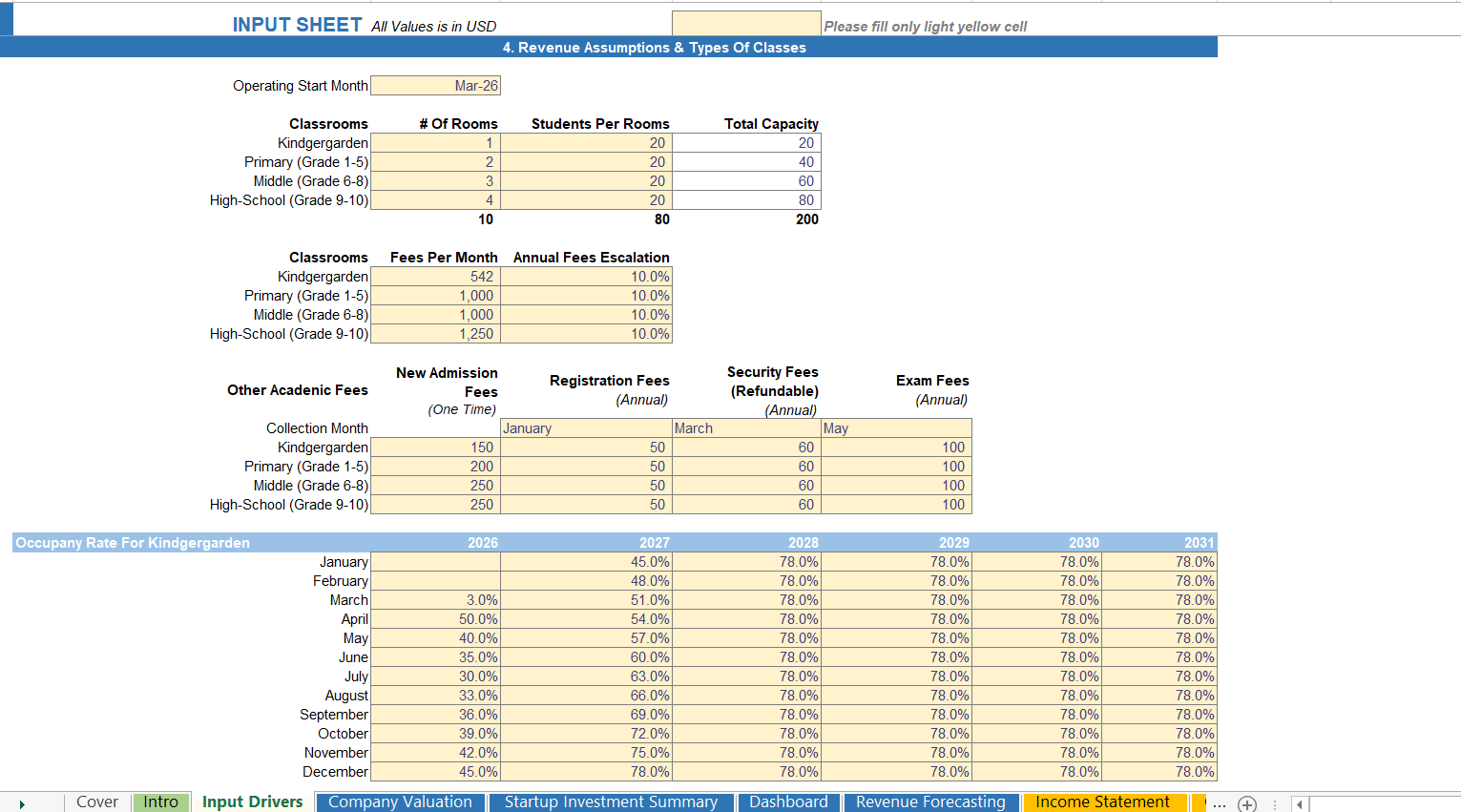1461x812 pixels.
Task: Select the Startup Investment Summary tab
Action: [612, 802]
